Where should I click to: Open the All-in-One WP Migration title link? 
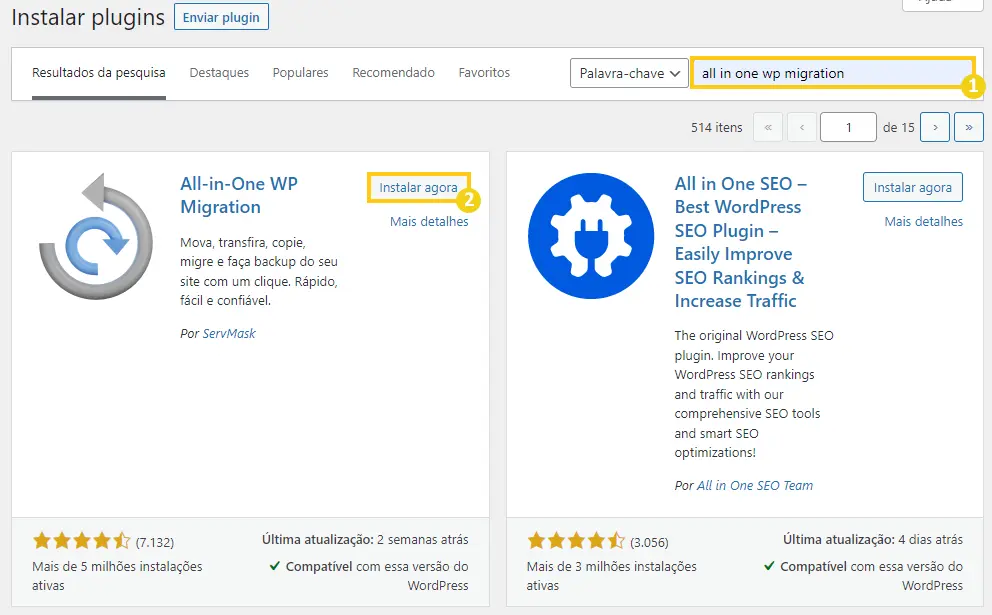[239, 196]
